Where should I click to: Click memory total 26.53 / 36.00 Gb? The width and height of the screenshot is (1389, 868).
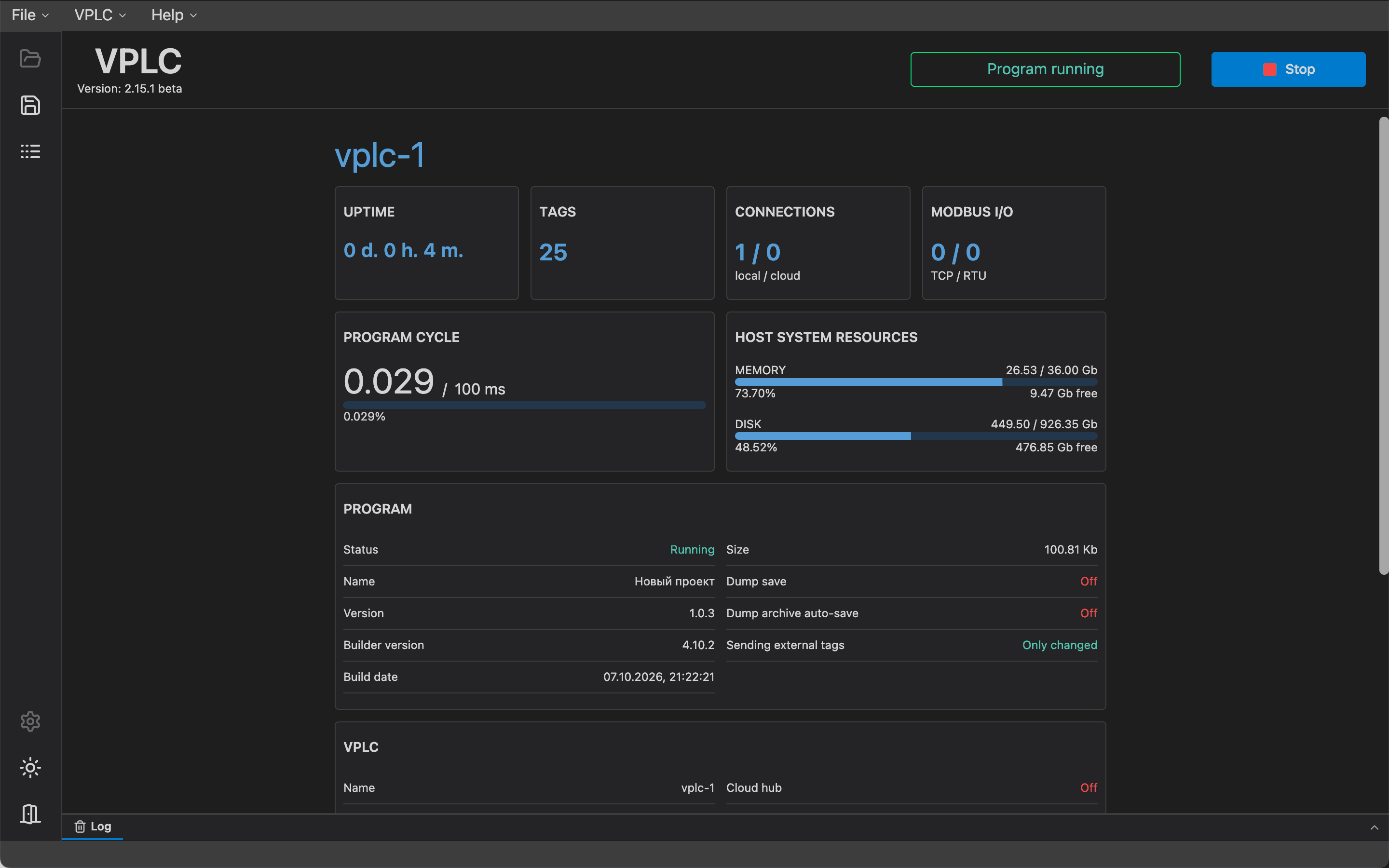(1051, 370)
